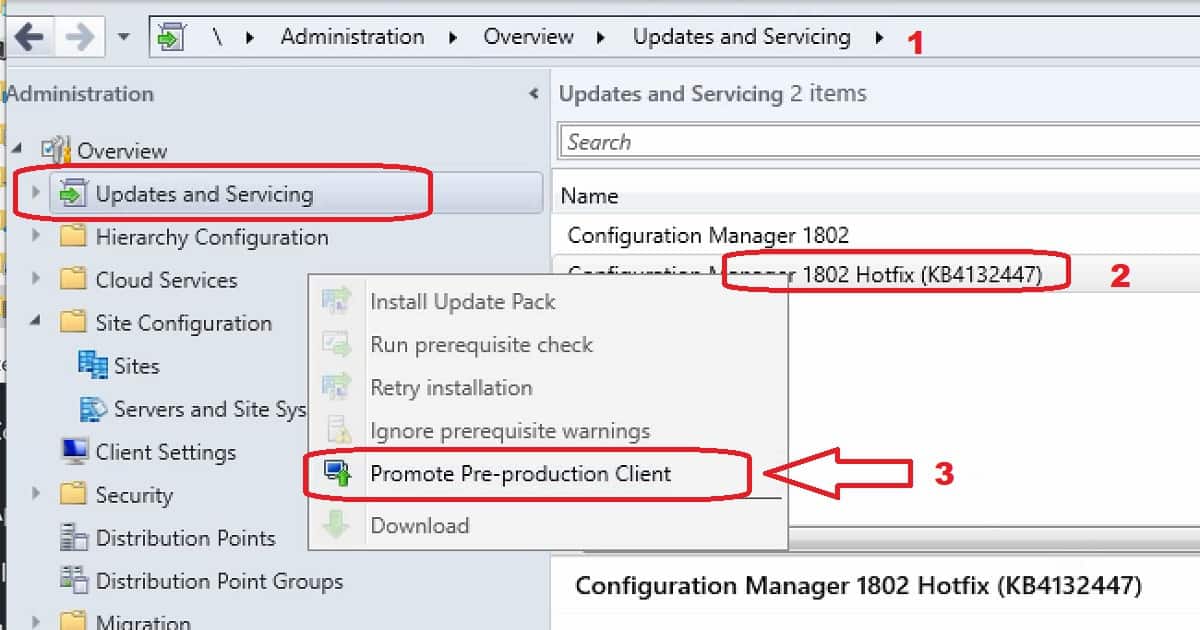
Task: Open Overview in the breadcrumb path
Action: pyautogui.click(x=528, y=37)
